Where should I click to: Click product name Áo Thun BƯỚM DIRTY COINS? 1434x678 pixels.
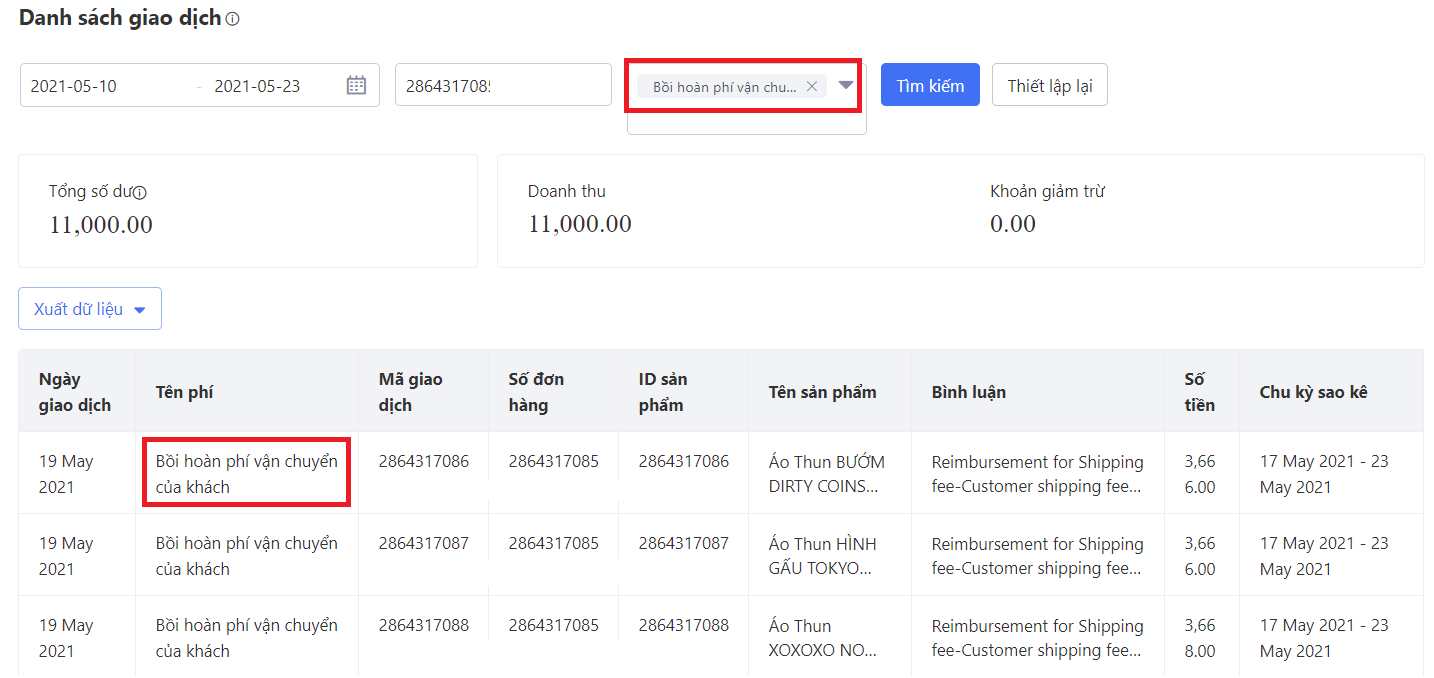pyautogui.click(x=826, y=474)
